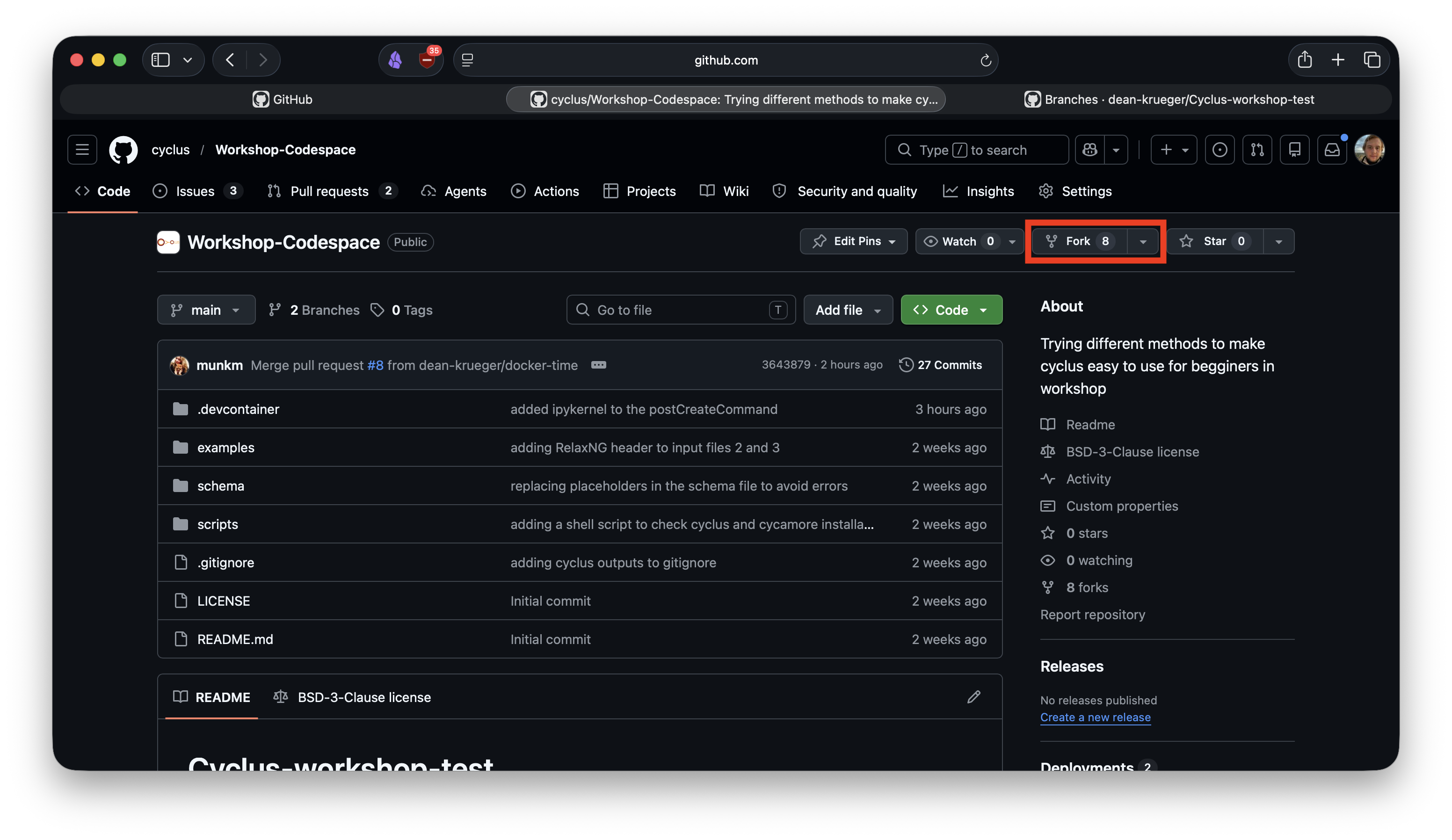Open the Insights tab

pos(979,191)
